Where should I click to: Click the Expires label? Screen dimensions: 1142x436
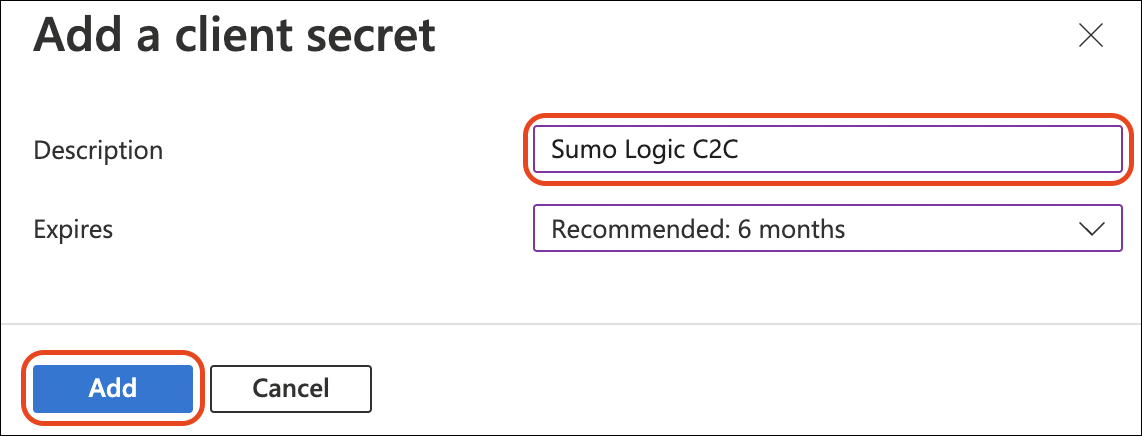coord(73,229)
